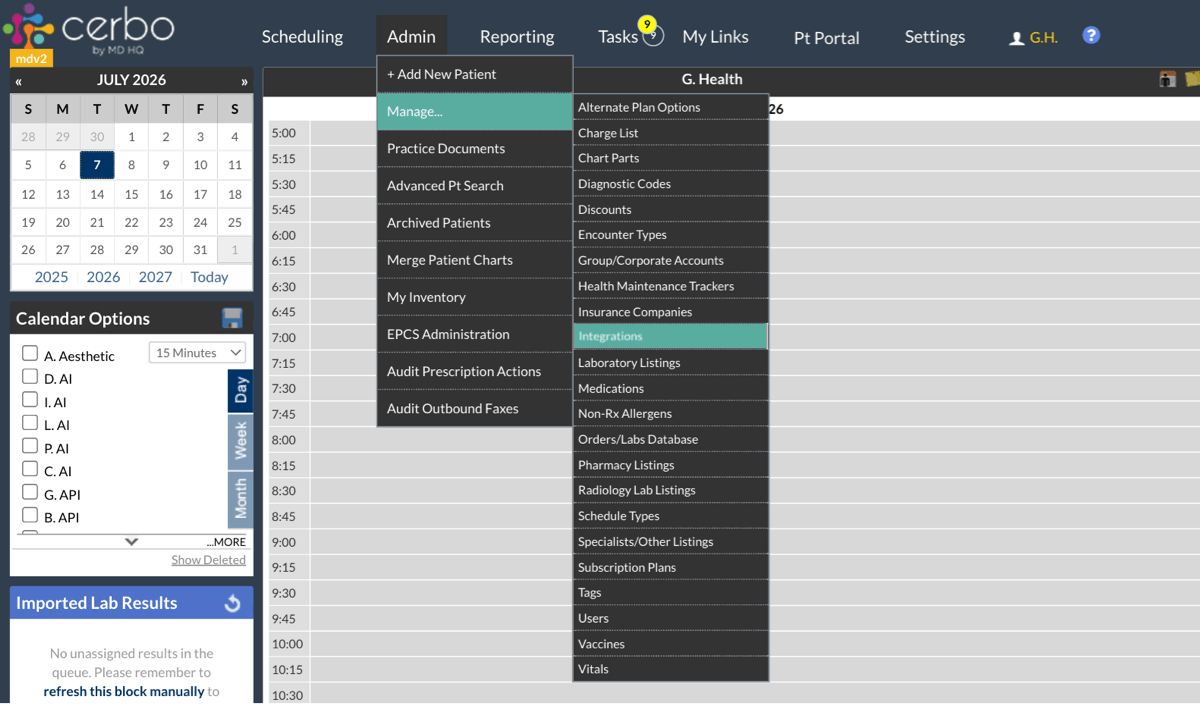Viewport: 1200px width, 704px height.
Task: Open Schedule Types submenu item
Action: point(670,515)
